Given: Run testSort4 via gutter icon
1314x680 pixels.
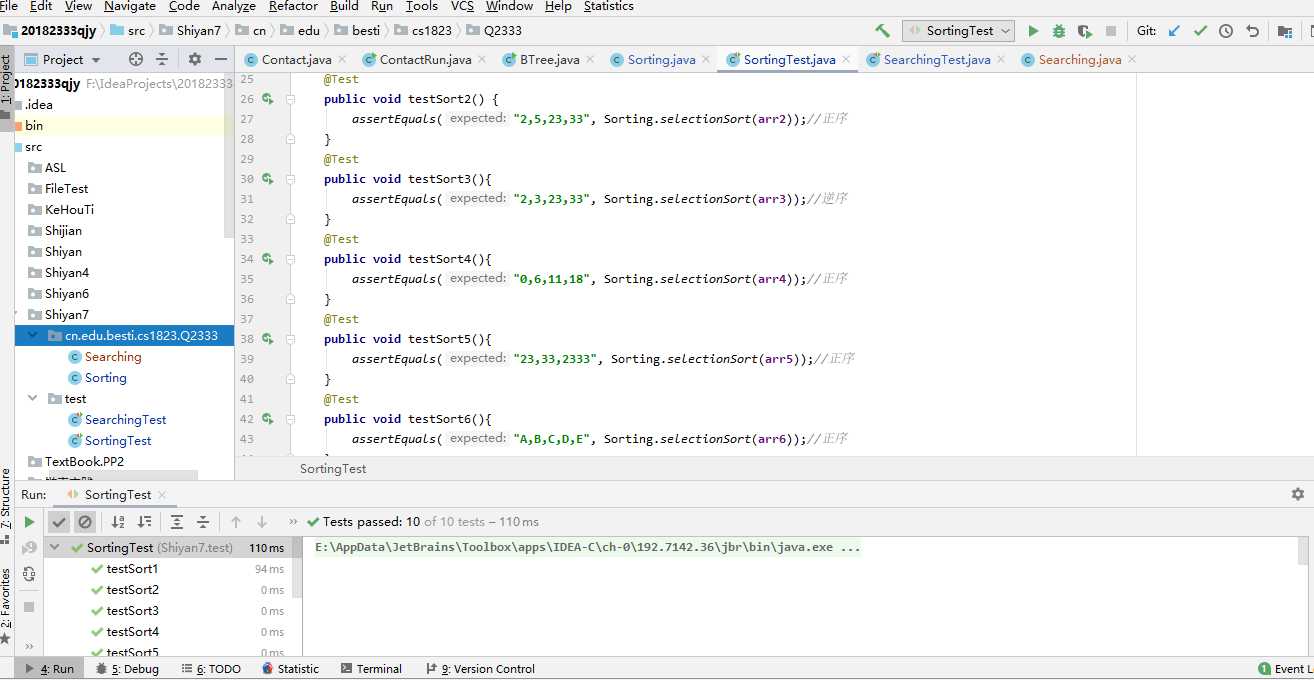Looking at the screenshot, I should [268, 259].
